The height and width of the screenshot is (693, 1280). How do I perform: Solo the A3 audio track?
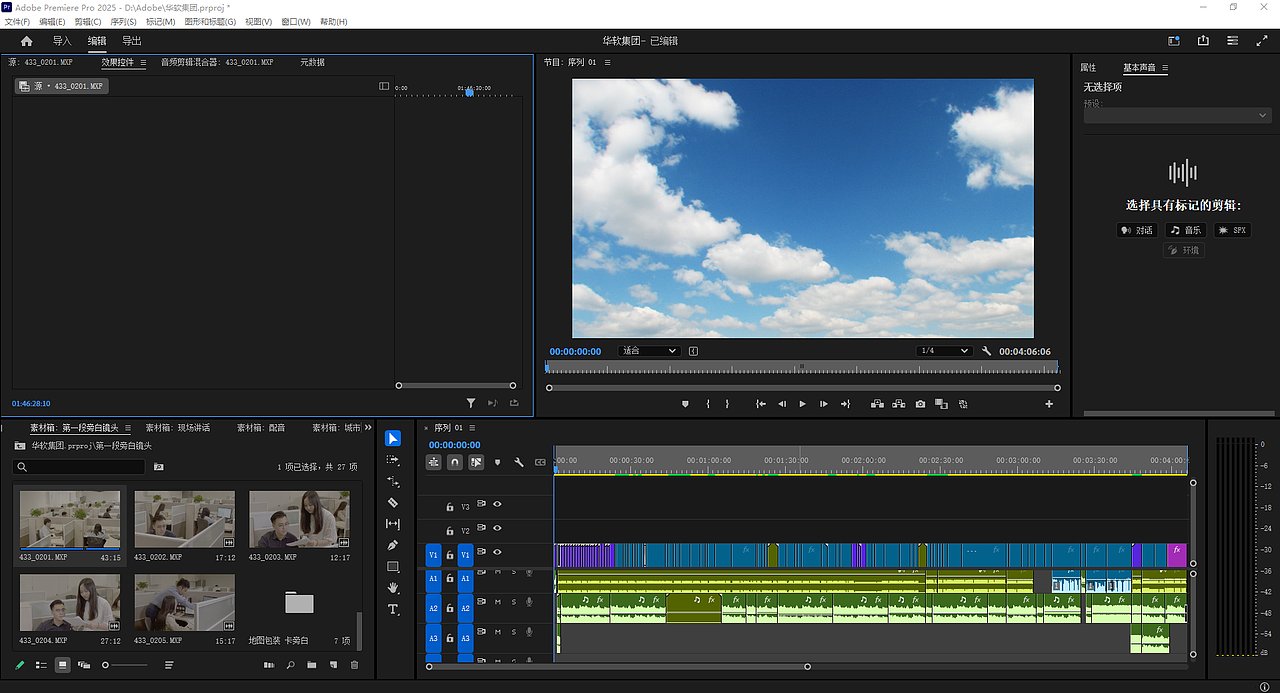[514, 632]
